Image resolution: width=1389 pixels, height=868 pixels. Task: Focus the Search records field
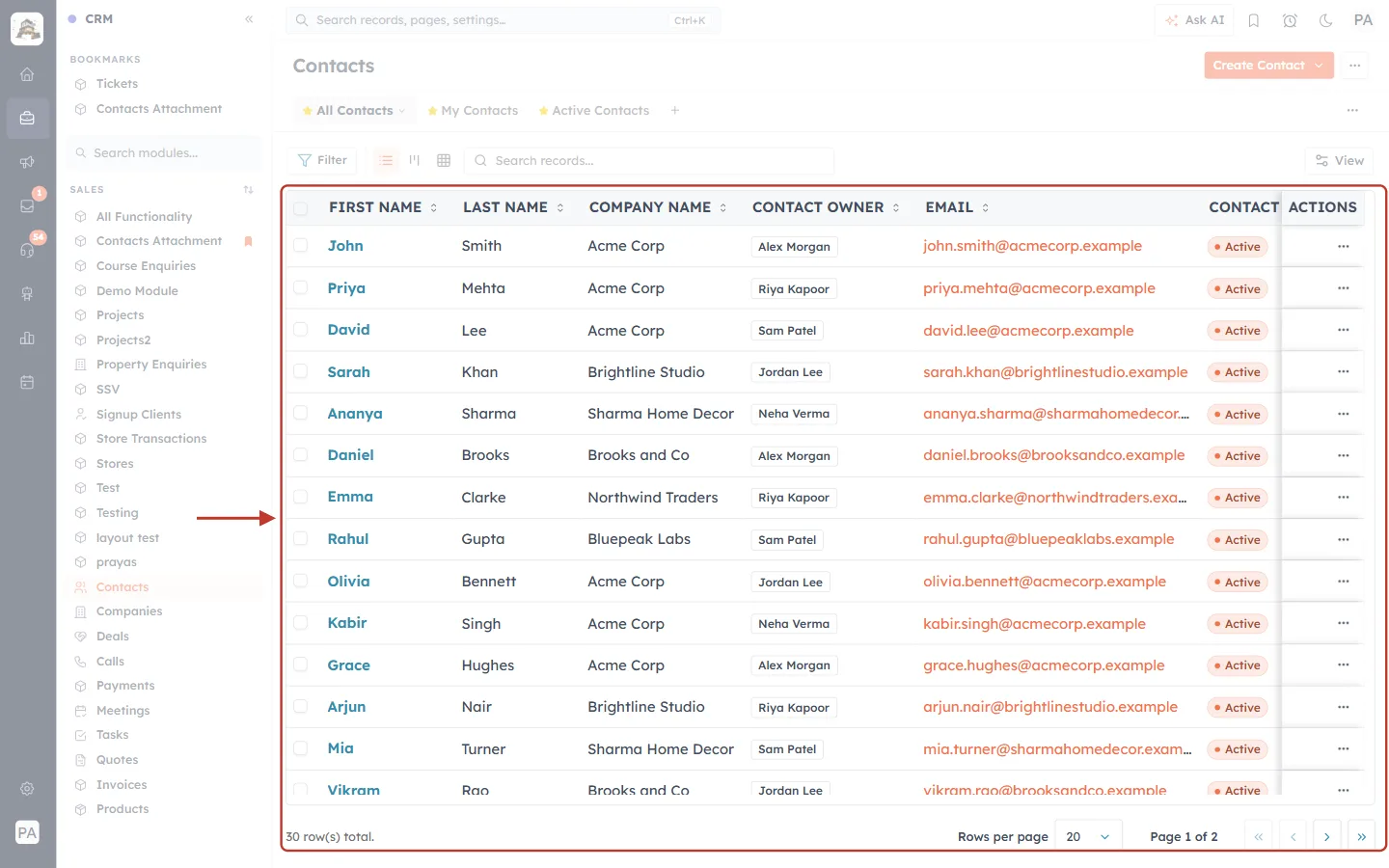tap(649, 161)
